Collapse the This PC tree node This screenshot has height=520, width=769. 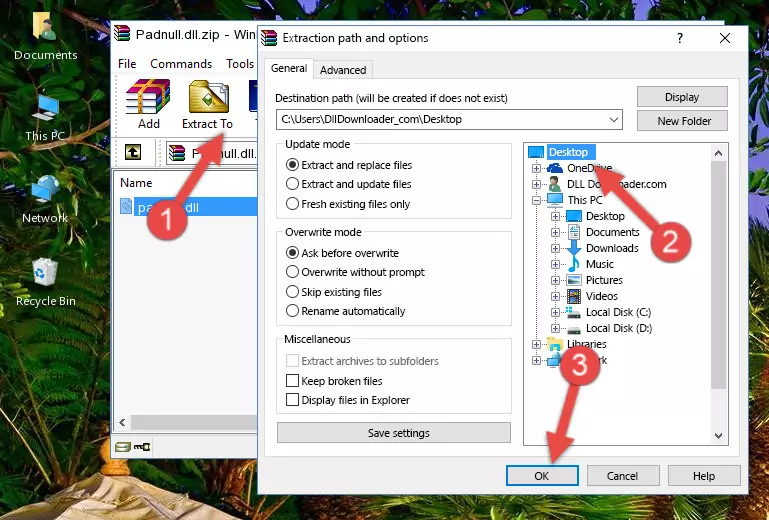pyautogui.click(x=536, y=200)
